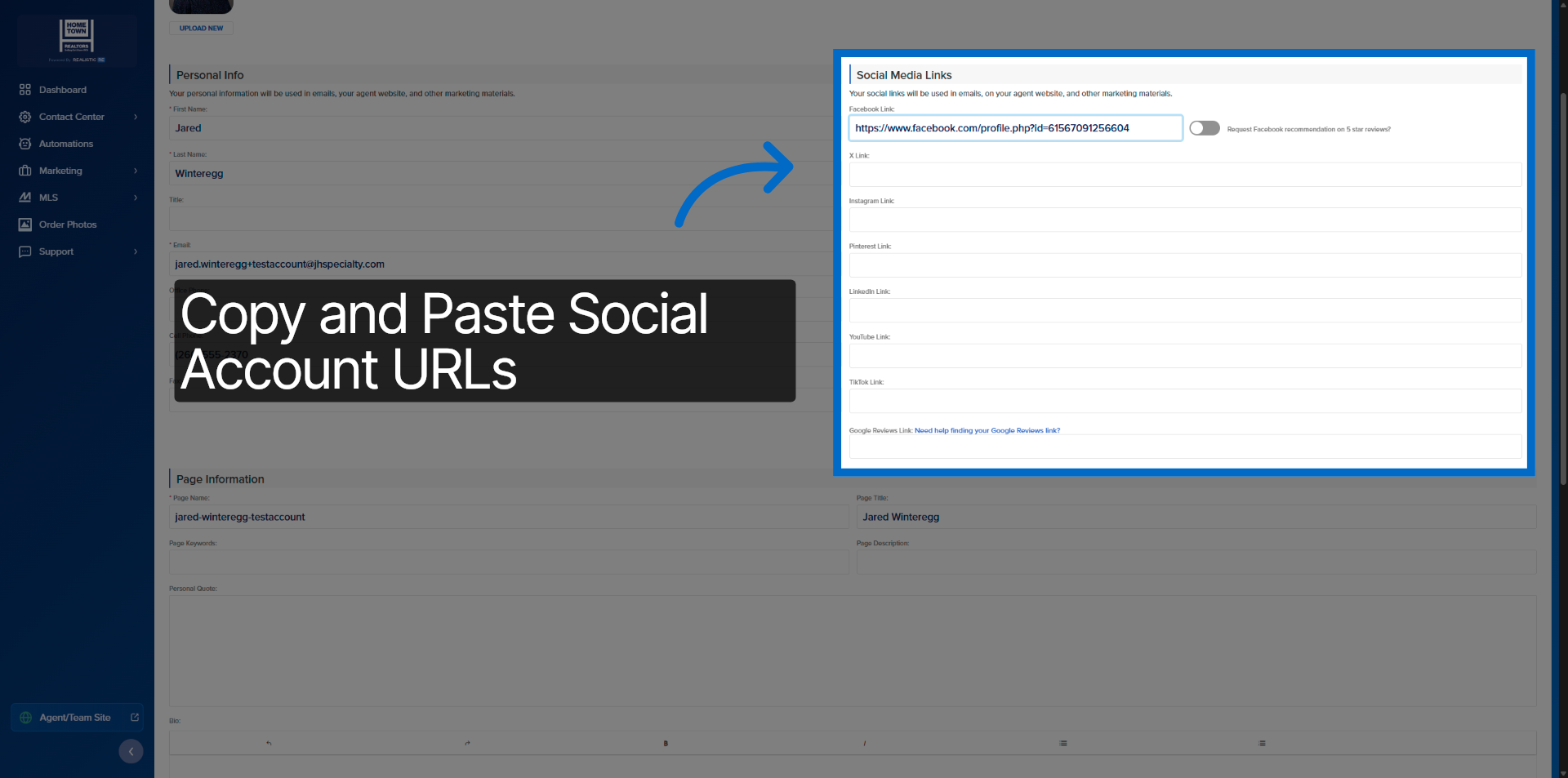Click the redo icon in Bio toolbar
The width and height of the screenshot is (1568, 778).
(x=467, y=743)
